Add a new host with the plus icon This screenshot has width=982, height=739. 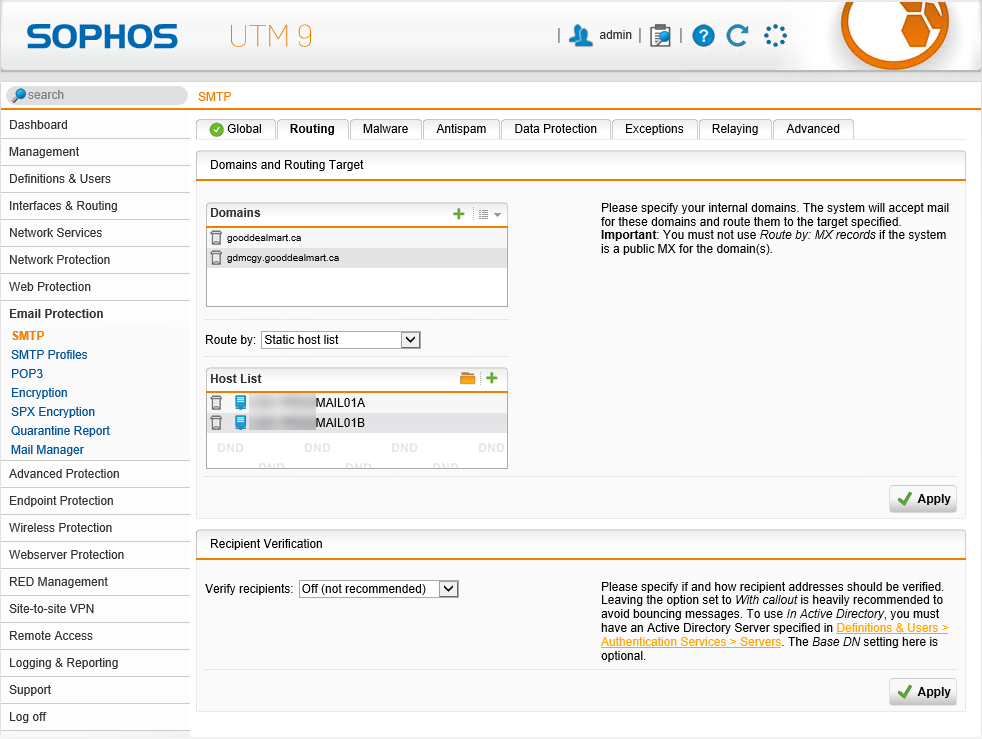(492, 378)
